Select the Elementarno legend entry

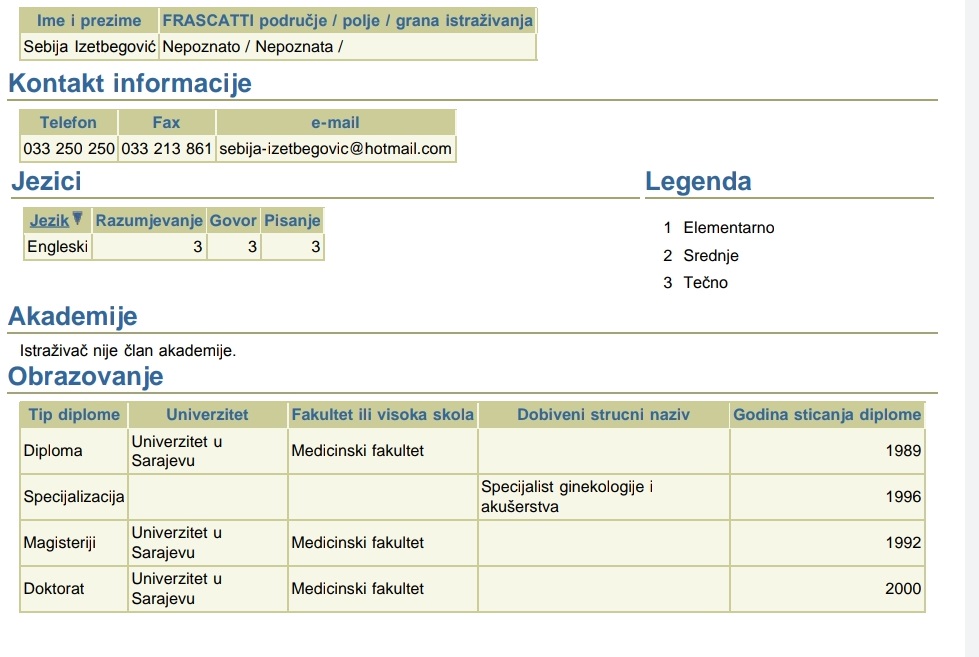pos(728,228)
